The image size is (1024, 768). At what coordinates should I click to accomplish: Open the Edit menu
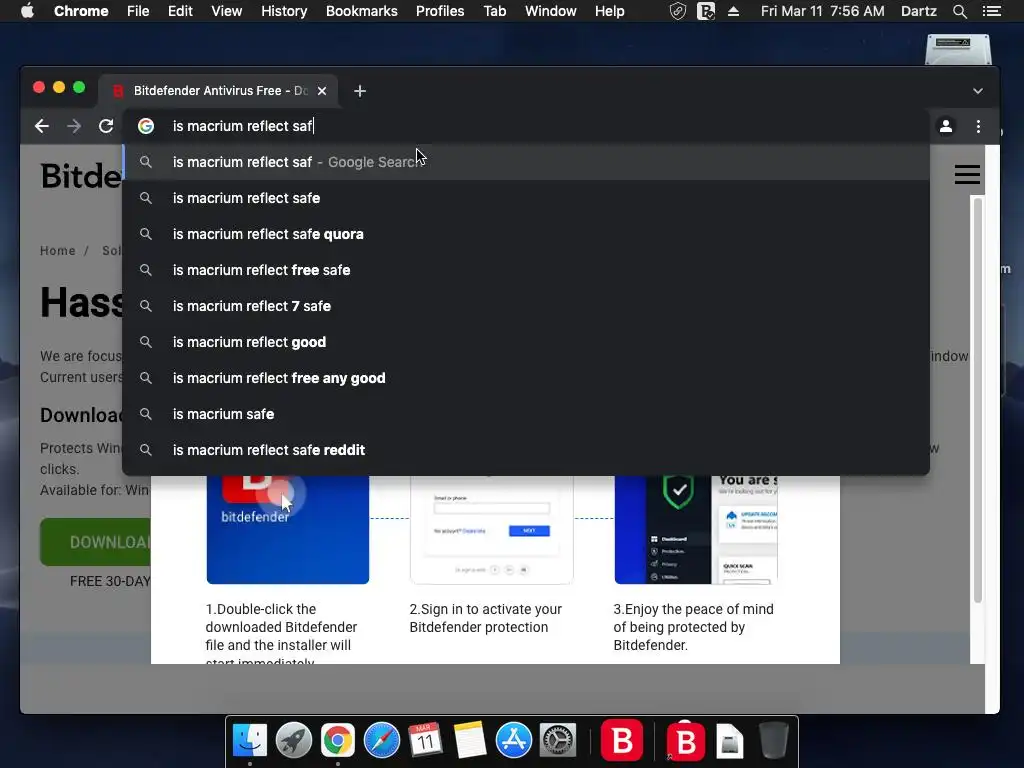tap(180, 11)
